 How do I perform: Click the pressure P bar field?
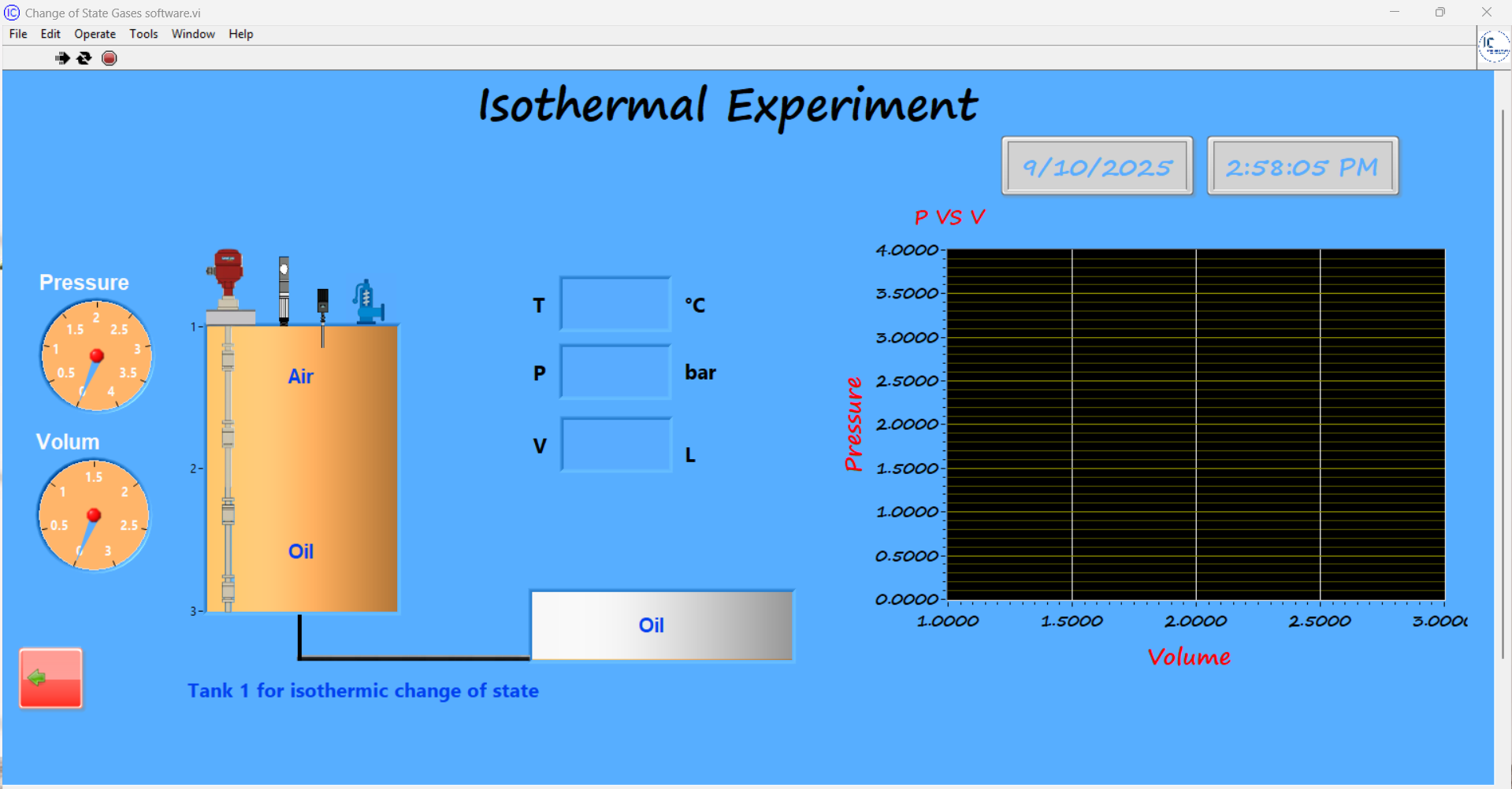615,372
